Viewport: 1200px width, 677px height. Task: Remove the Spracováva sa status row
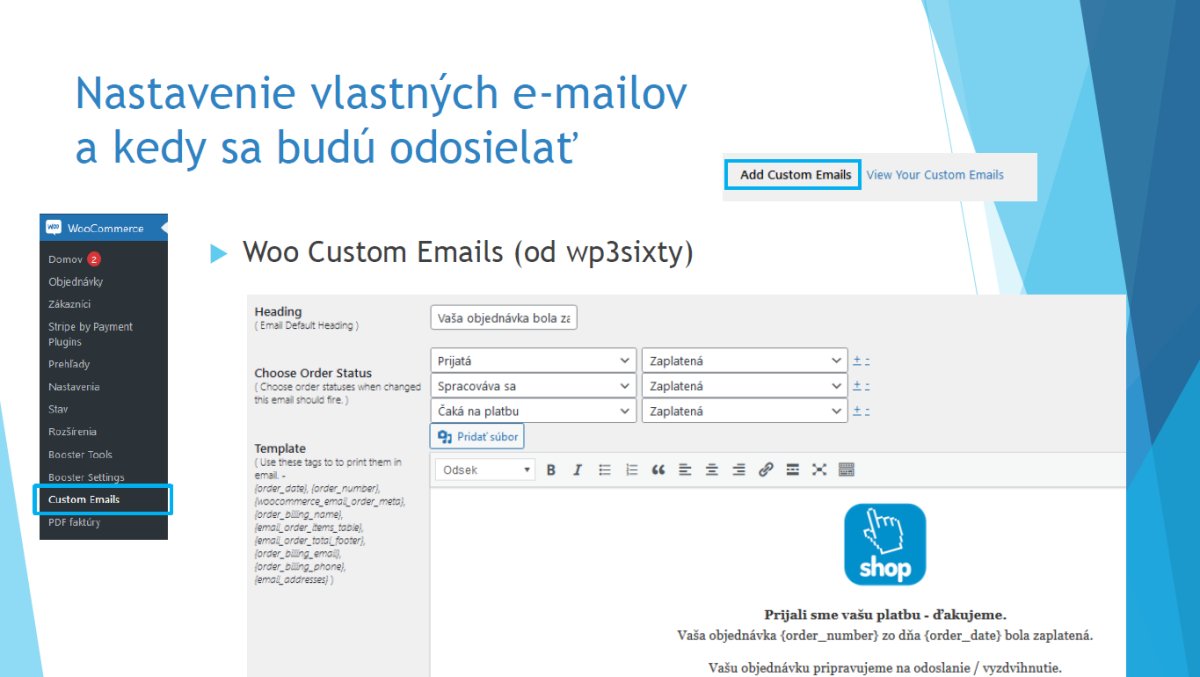pyautogui.click(x=867, y=386)
